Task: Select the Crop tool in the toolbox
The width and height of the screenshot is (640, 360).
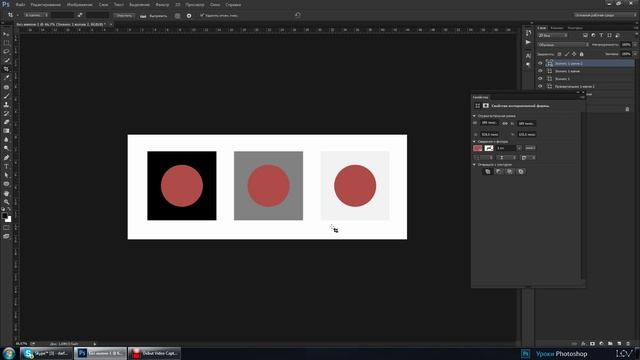Action: coord(6,69)
